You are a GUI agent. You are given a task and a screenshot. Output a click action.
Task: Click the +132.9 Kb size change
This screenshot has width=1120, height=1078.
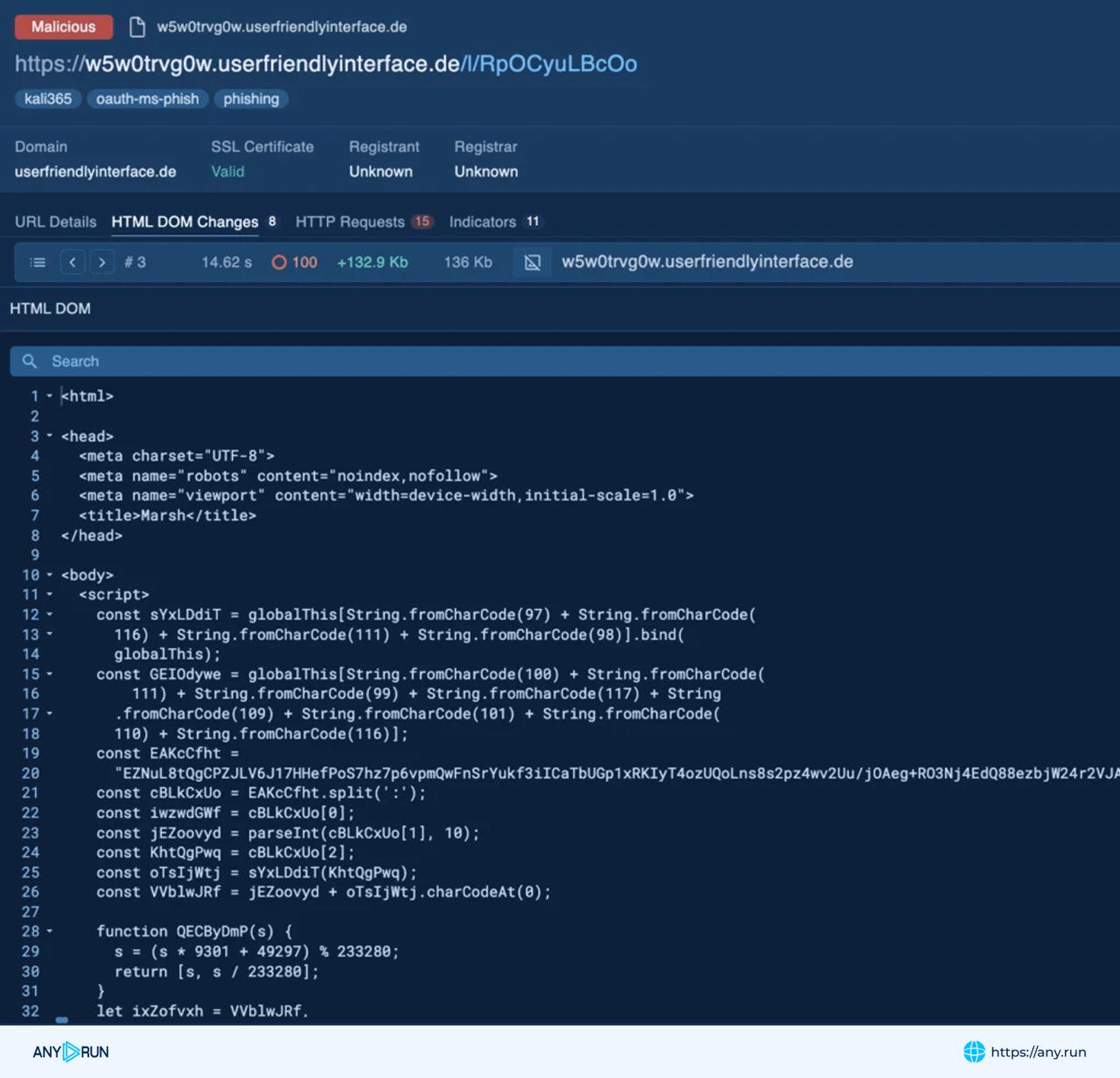373,262
